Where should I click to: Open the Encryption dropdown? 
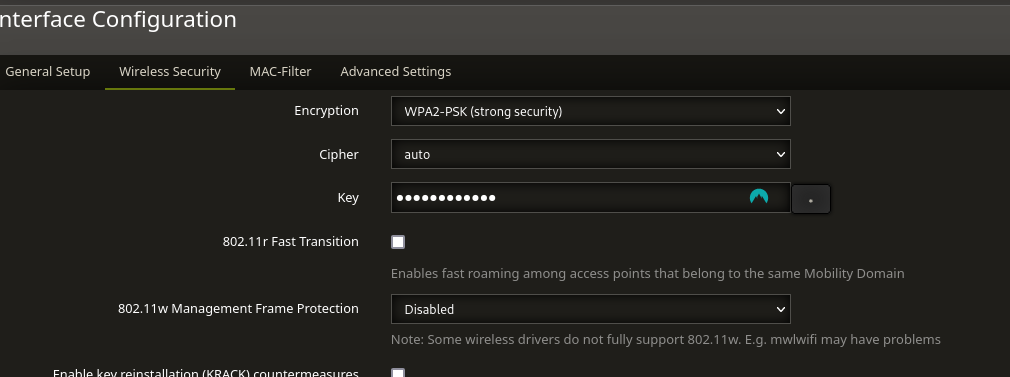coord(591,111)
